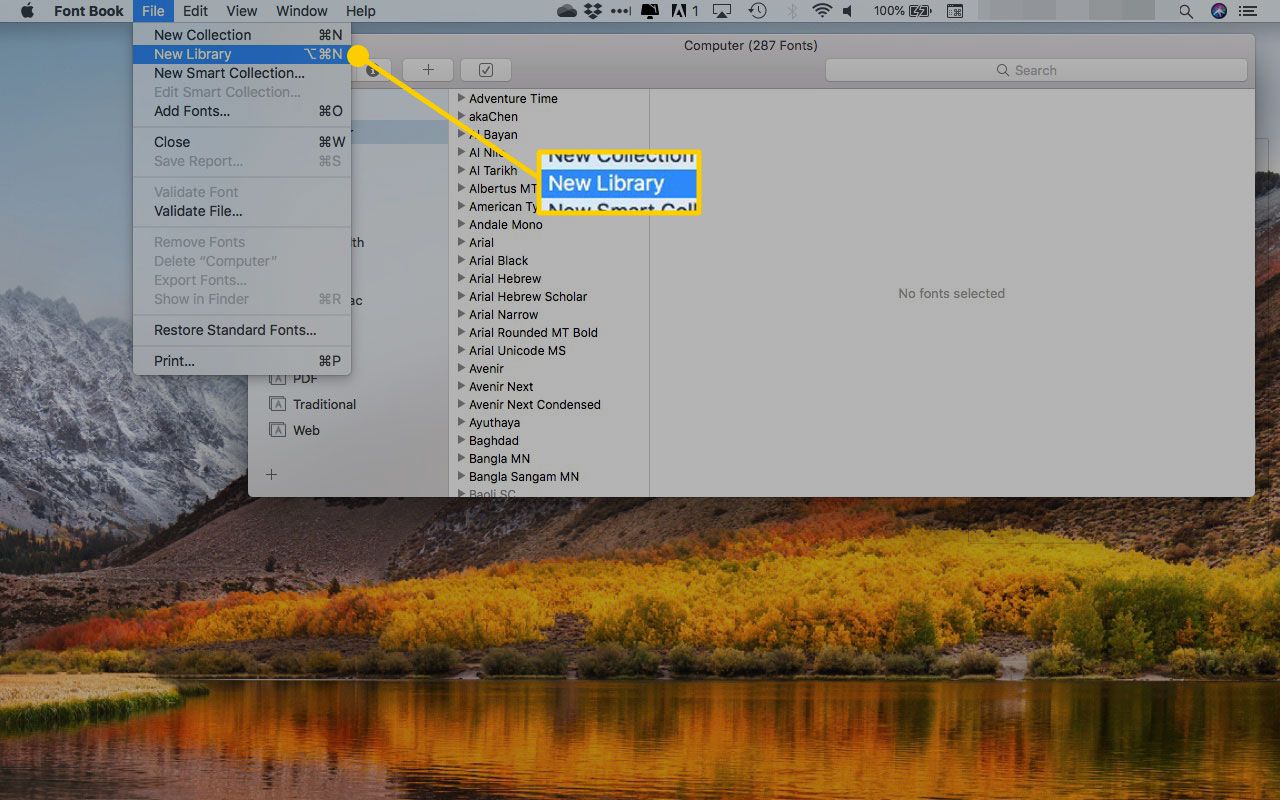Open the Window menu
Viewport: 1280px width, 800px height.
tap(301, 11)
